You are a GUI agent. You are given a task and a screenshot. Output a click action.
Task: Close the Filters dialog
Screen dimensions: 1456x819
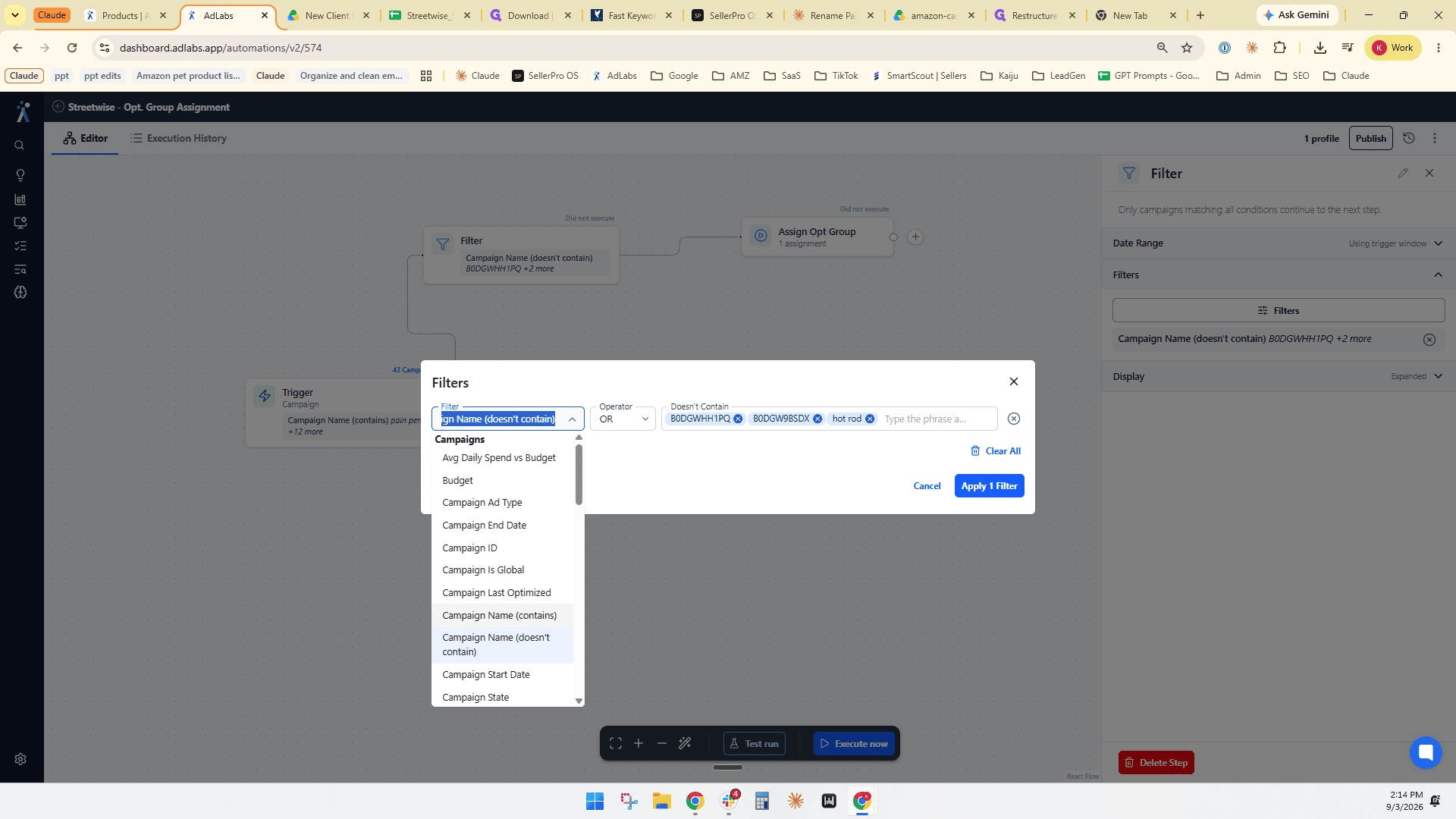click(x=1014, y=381)
